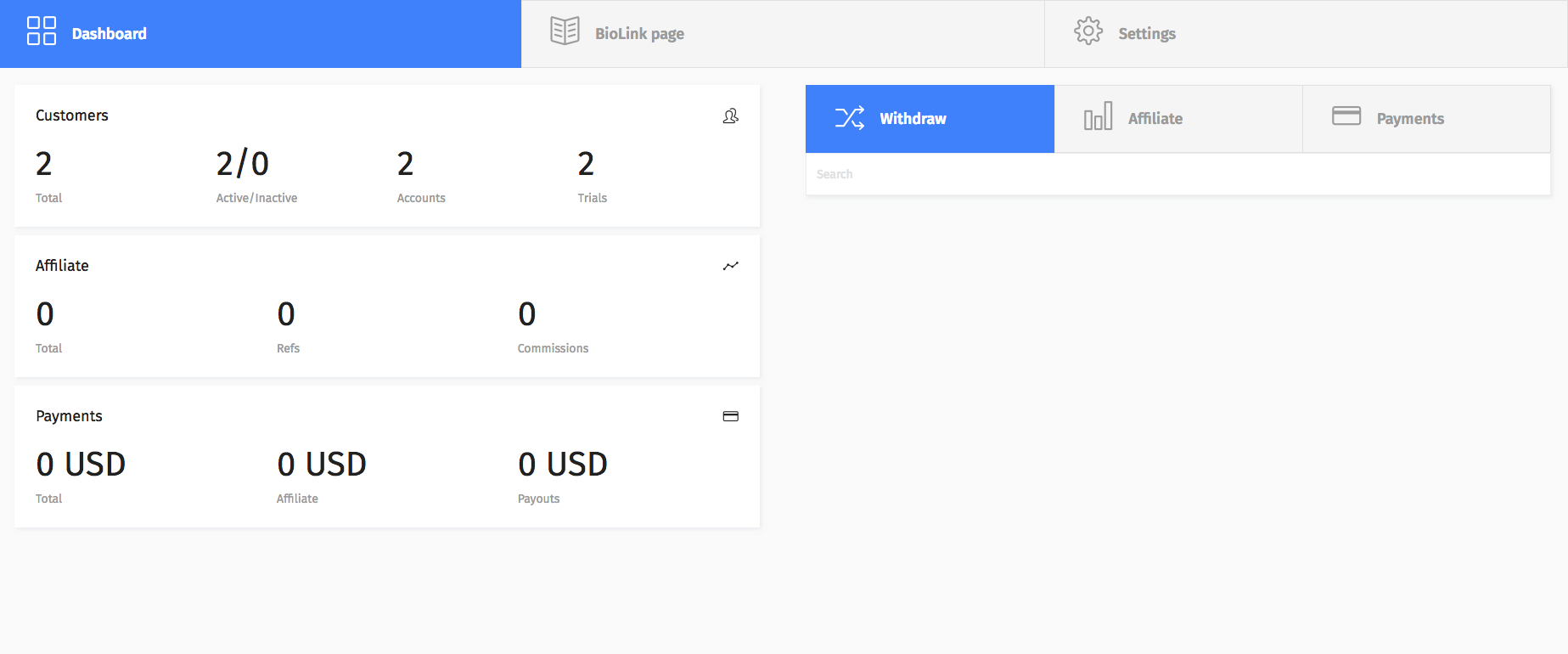Click the Withdraw shuffle arrows icon
This screenshot has width=1568, height=654.
coord(850,118)
